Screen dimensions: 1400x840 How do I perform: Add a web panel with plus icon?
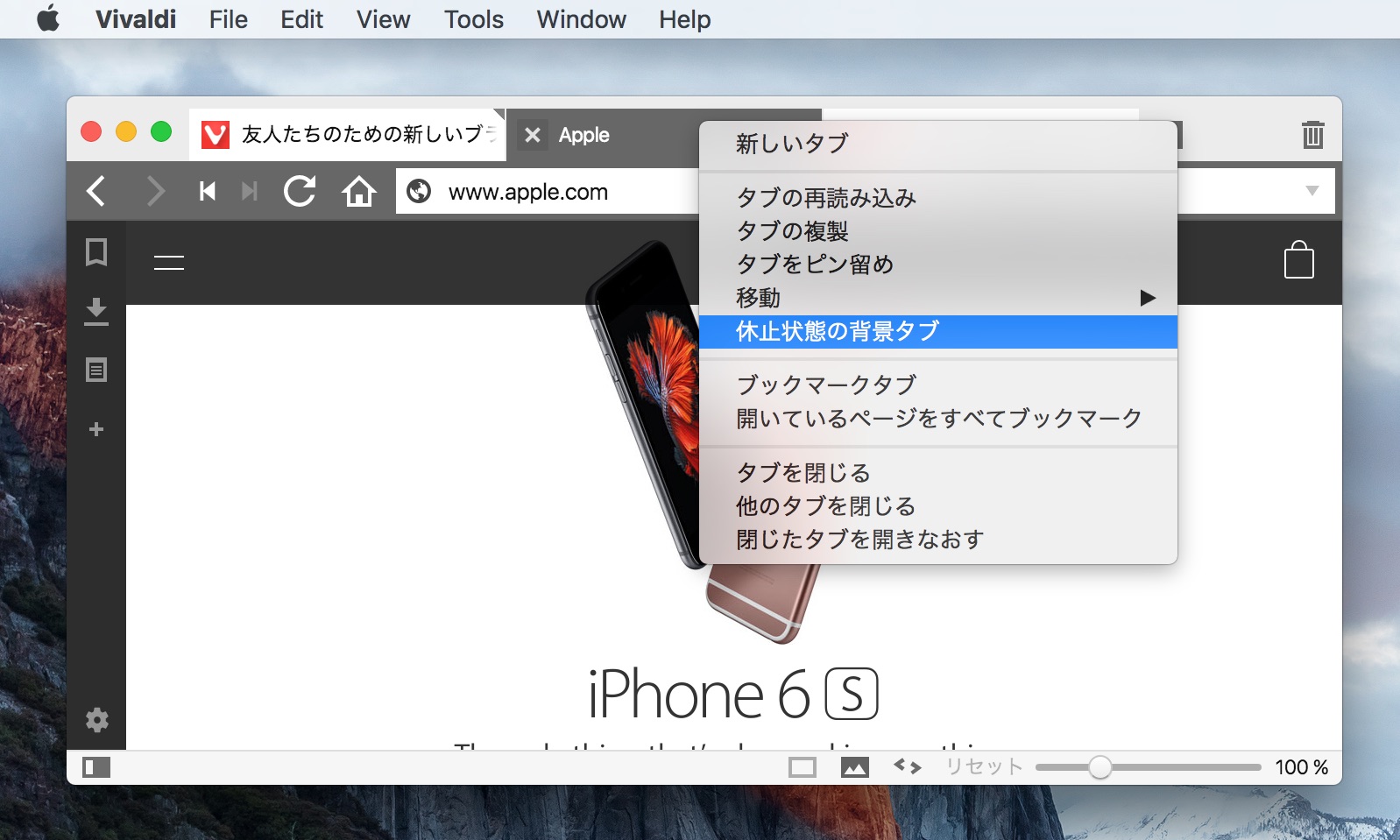[x=96, y=429]
